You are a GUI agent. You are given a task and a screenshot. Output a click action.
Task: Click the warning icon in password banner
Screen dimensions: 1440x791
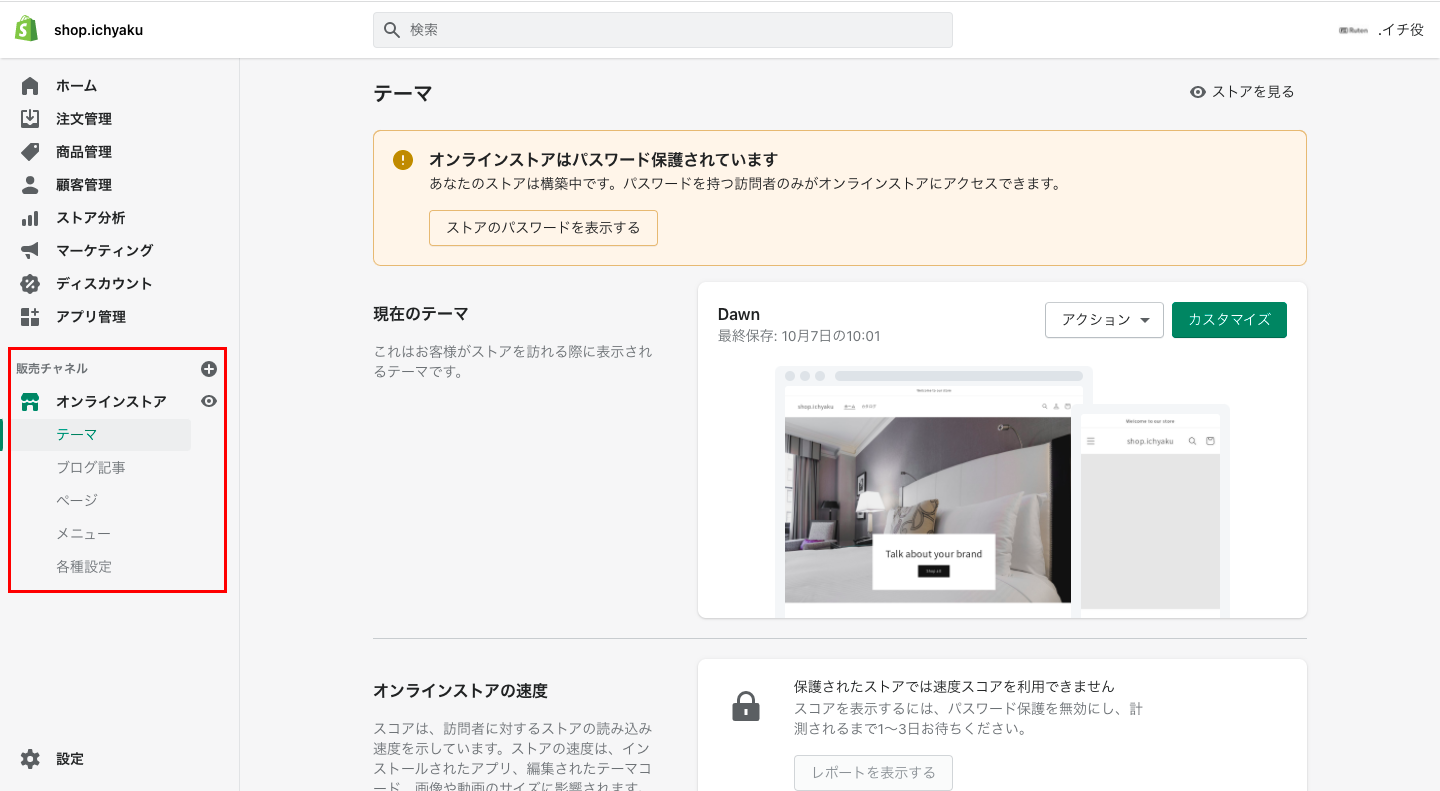click(x=402, y=160)
